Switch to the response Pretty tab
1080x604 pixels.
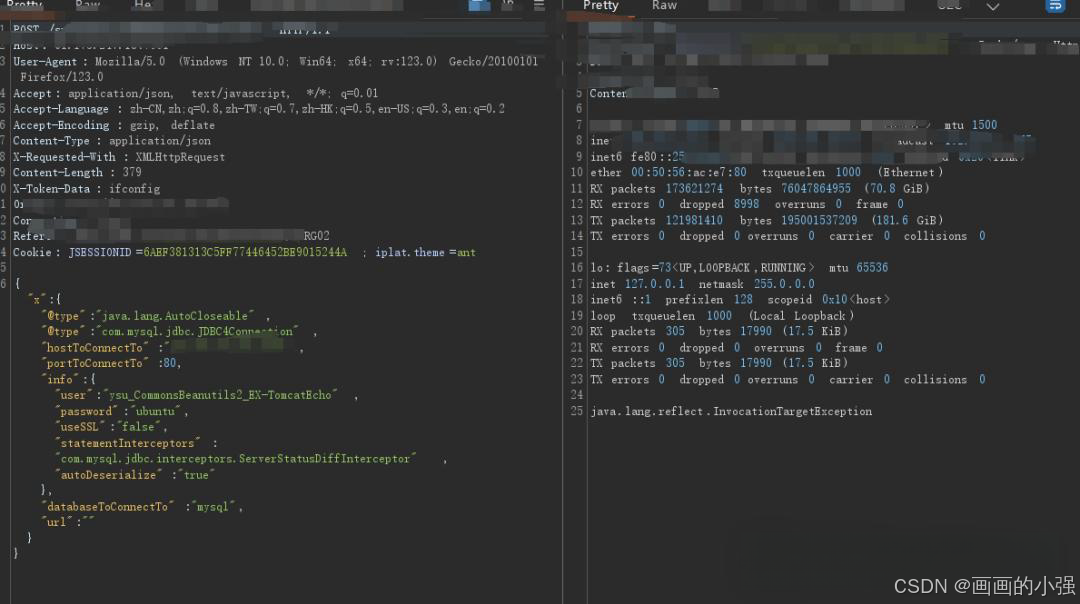coord(601,6)
